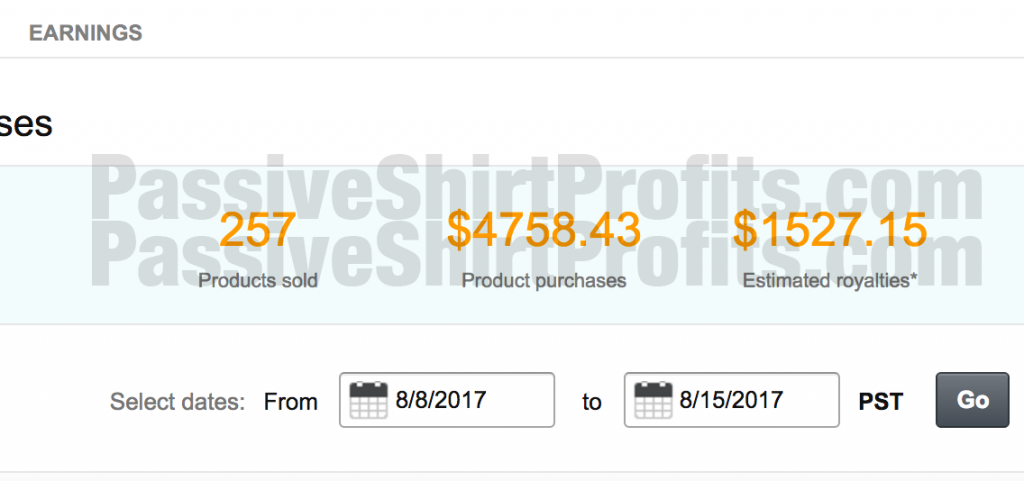Click the partially visible 'ses' heading

pos(25,124)
